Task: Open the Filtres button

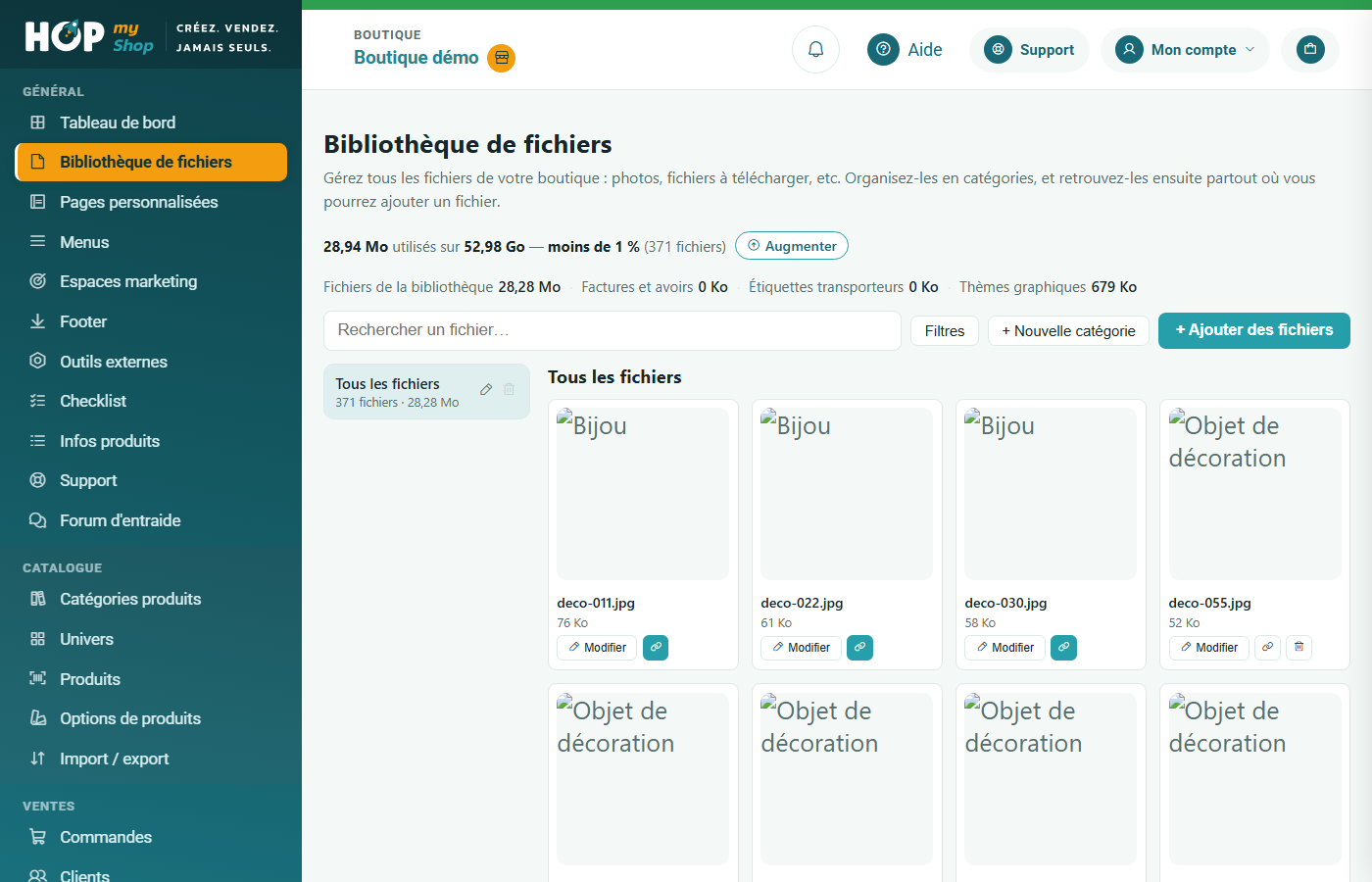Action: tap(945, 331)
